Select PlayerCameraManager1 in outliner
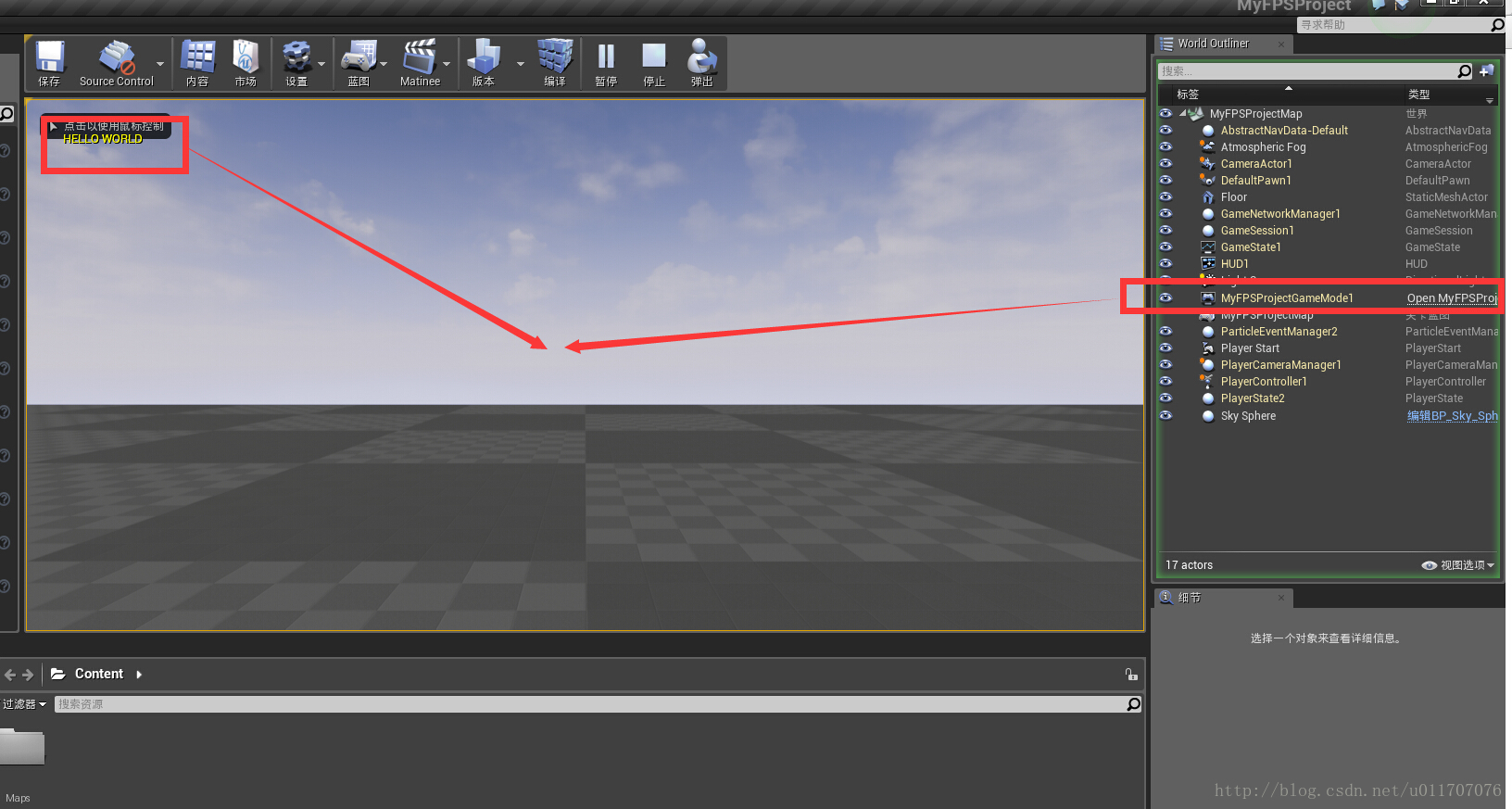This screenshot has height=809, width=1512. 1280,365
